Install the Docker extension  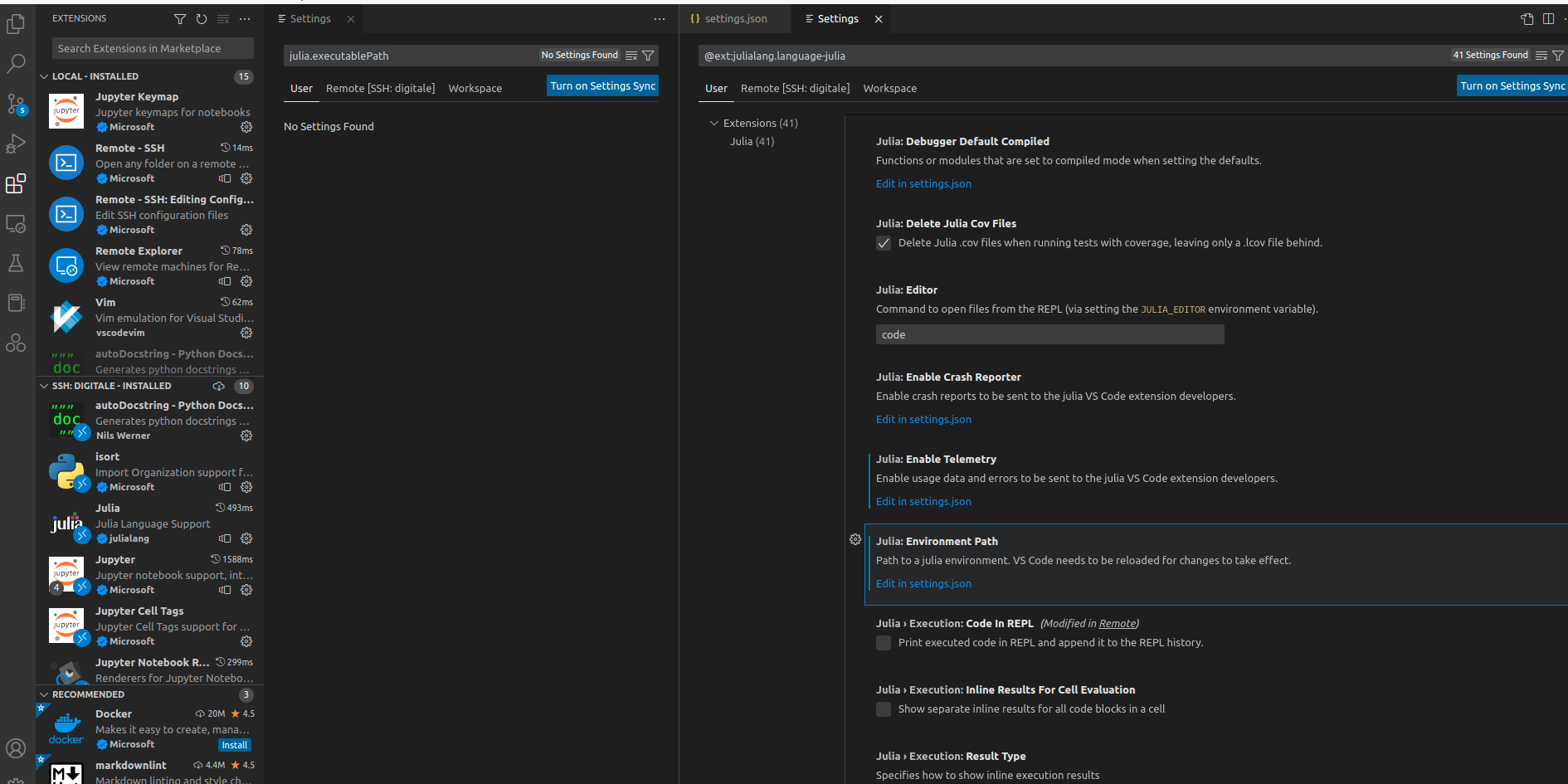pyautogui.click(x=235, y=745)
